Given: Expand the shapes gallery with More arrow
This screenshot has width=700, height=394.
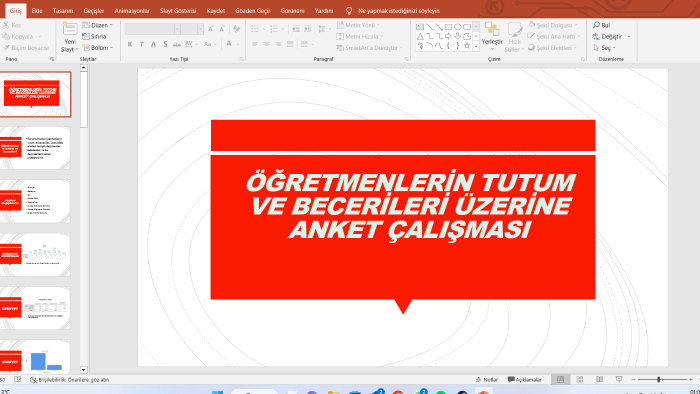Looking at the screenshot, I should pos(476,46).
